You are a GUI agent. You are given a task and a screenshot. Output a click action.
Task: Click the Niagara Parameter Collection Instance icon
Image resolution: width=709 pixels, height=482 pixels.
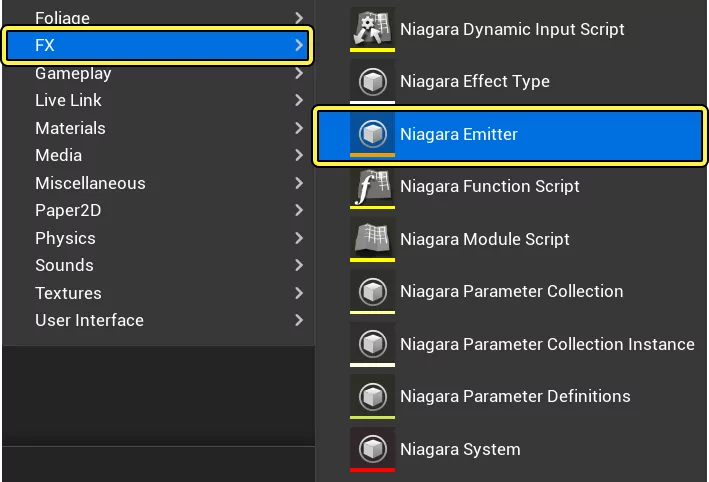coord(372,344)
